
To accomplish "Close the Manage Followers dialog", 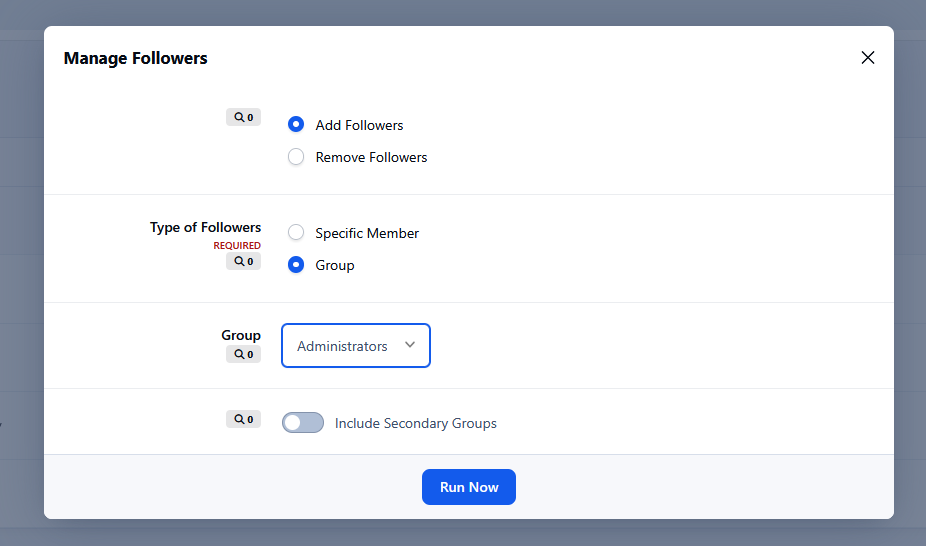I will (867, 58).
